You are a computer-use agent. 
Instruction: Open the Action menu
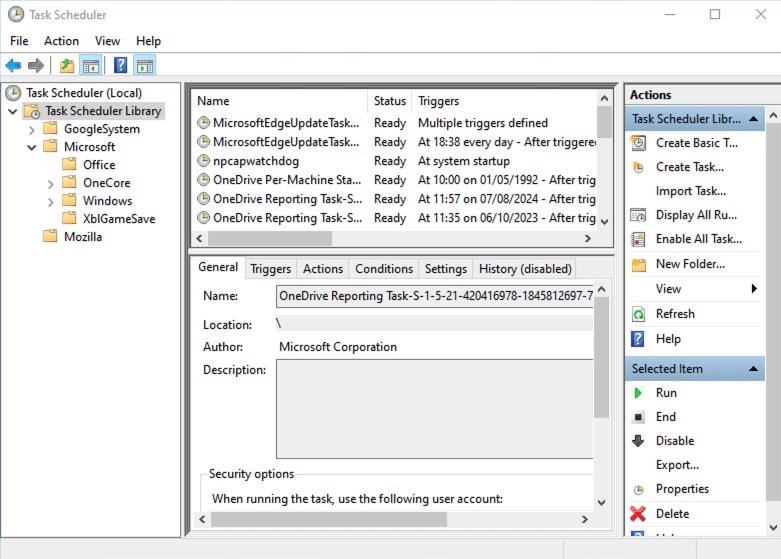pyautogui.click(x=61, y=41)
